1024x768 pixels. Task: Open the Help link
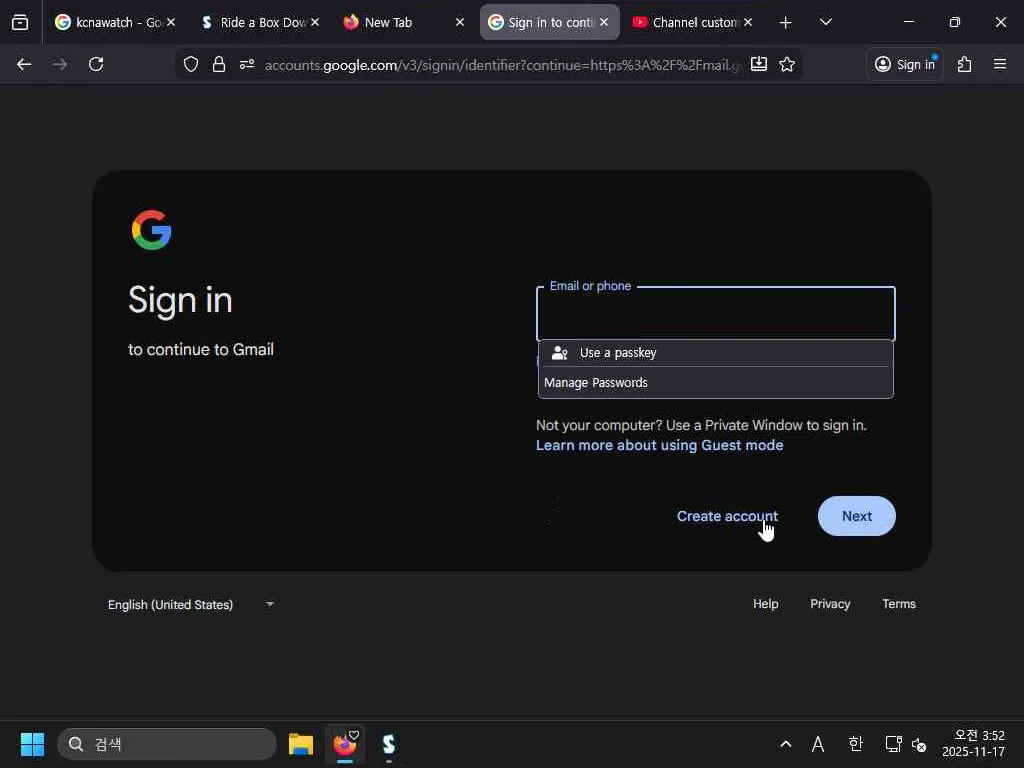click(765, 604)
